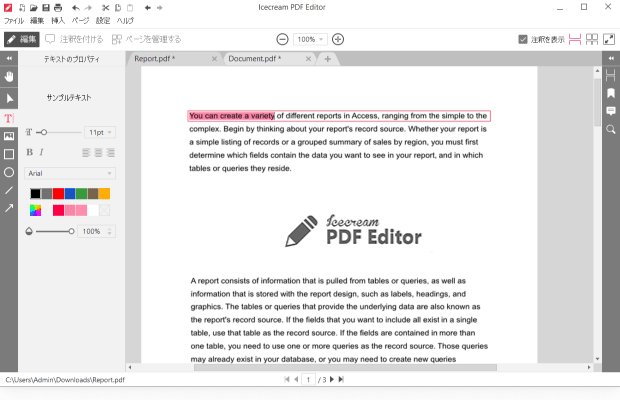Open the ファイル menu
Image resolution: width=620 pixels, height=400 pixels.
(x=14, y=21)
